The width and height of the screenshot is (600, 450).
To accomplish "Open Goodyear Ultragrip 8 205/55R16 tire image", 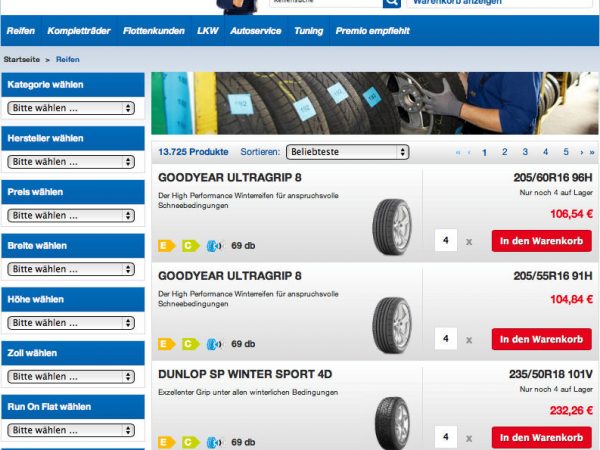I will tap(392, 325).
